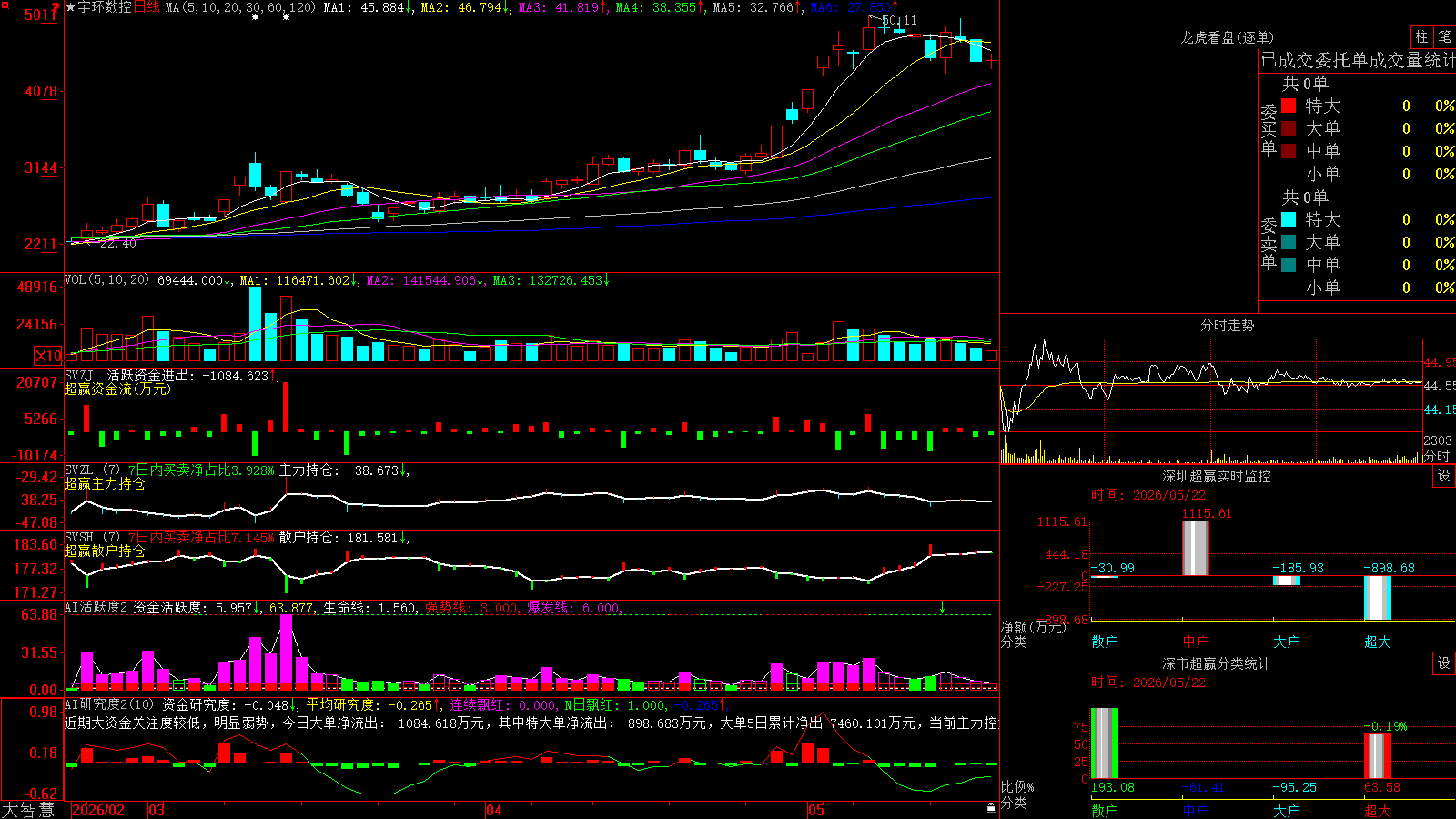Click the 50.11 high price label
1456x819 pixels.
click(x=899, y=20)
